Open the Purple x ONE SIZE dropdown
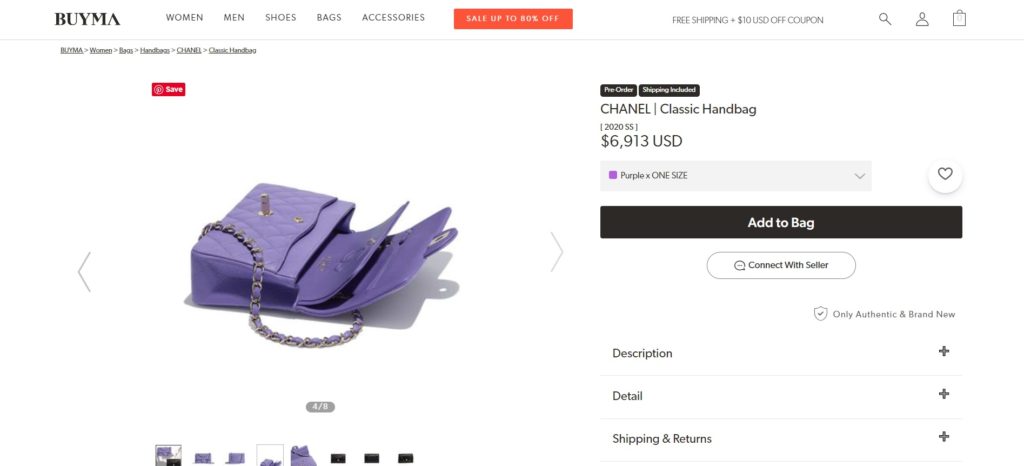Image resolution: width=1024 pixels, height=466 pixels. click(x=735, y=176)
